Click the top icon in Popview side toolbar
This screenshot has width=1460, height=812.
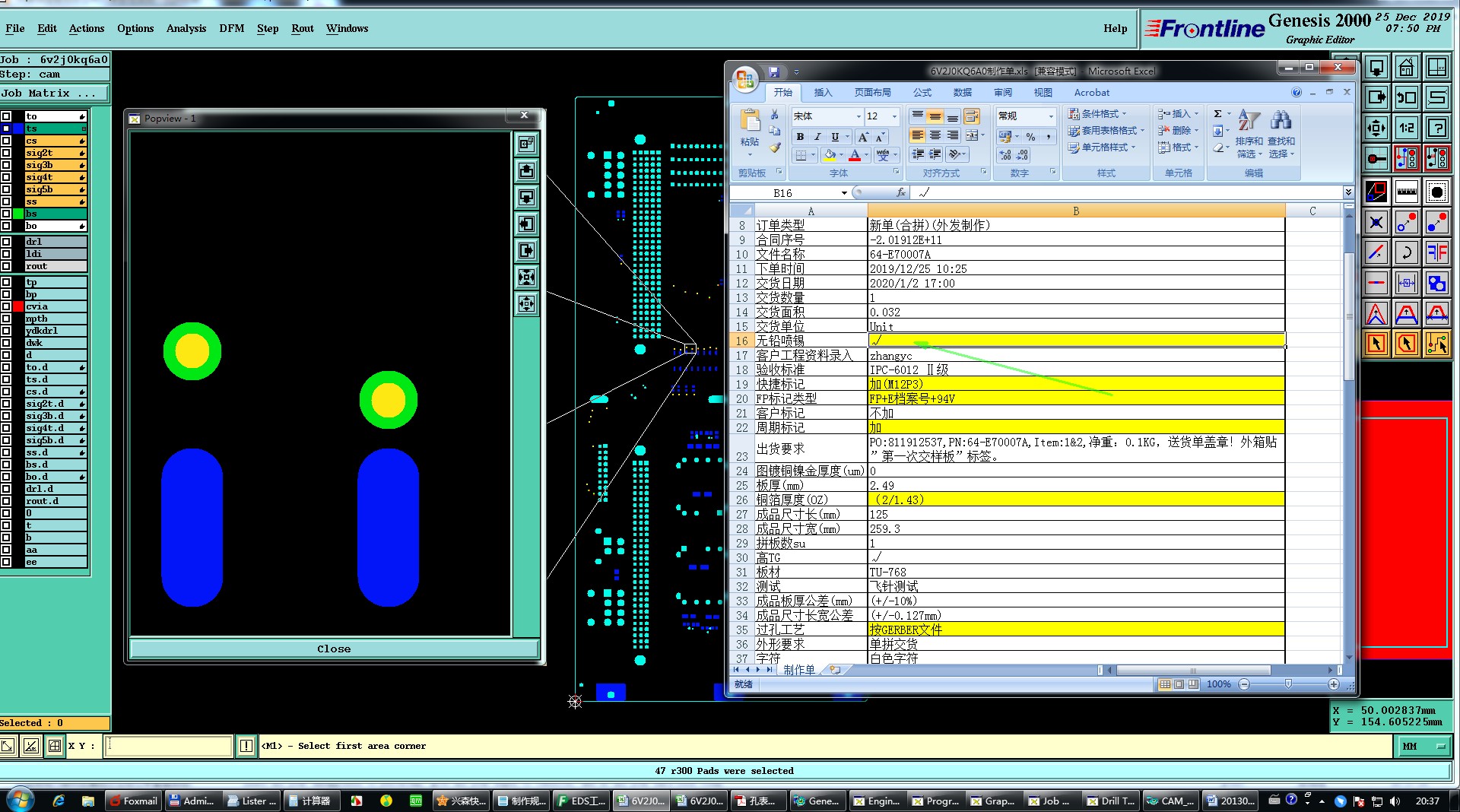pyautogui.click(x=526, y=144)
